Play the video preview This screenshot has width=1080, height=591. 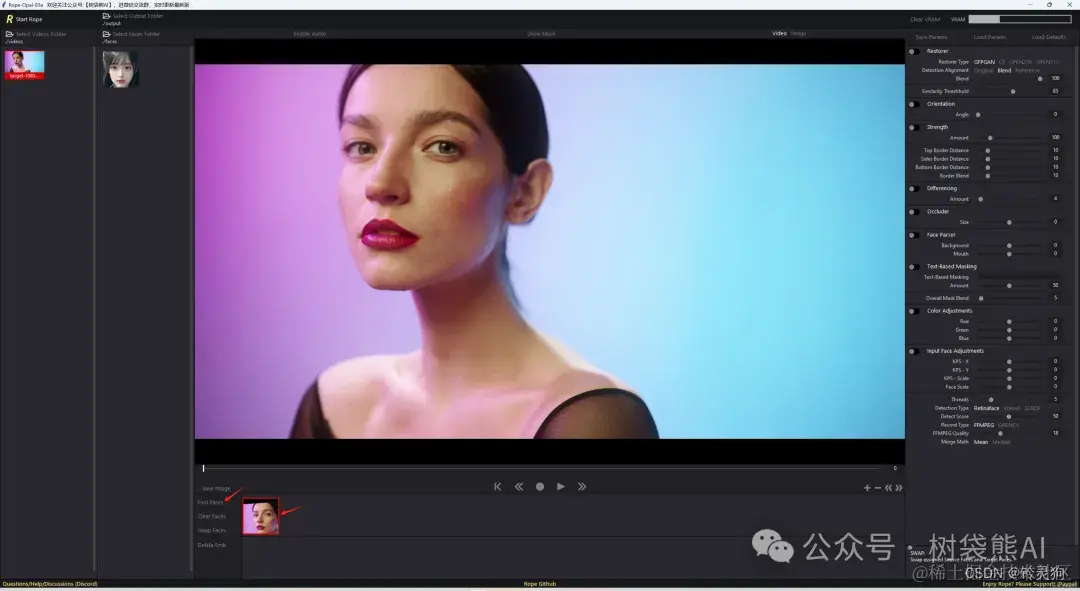561,486
